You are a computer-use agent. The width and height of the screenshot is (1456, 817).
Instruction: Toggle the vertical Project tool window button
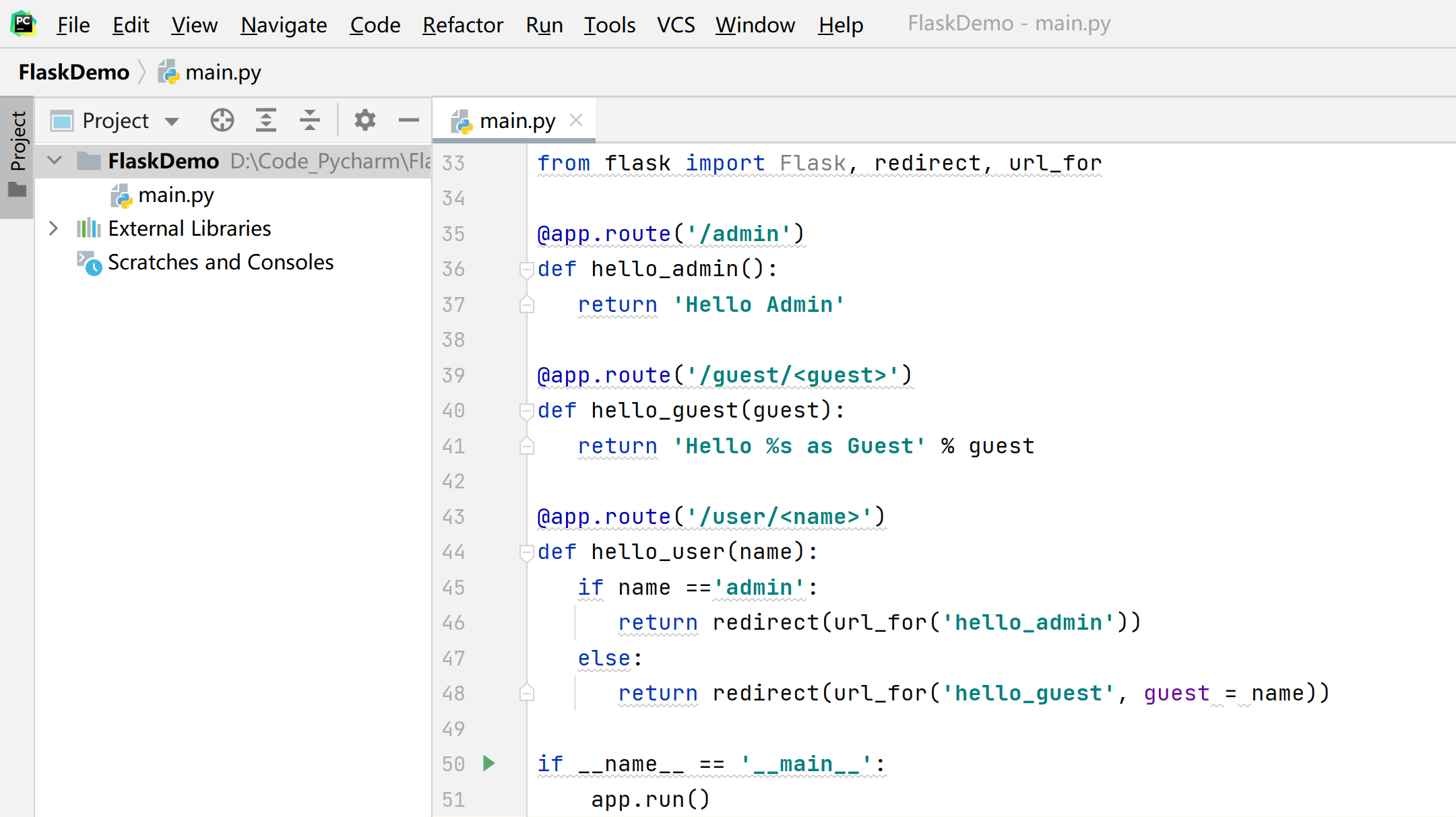tap(17, 156)
